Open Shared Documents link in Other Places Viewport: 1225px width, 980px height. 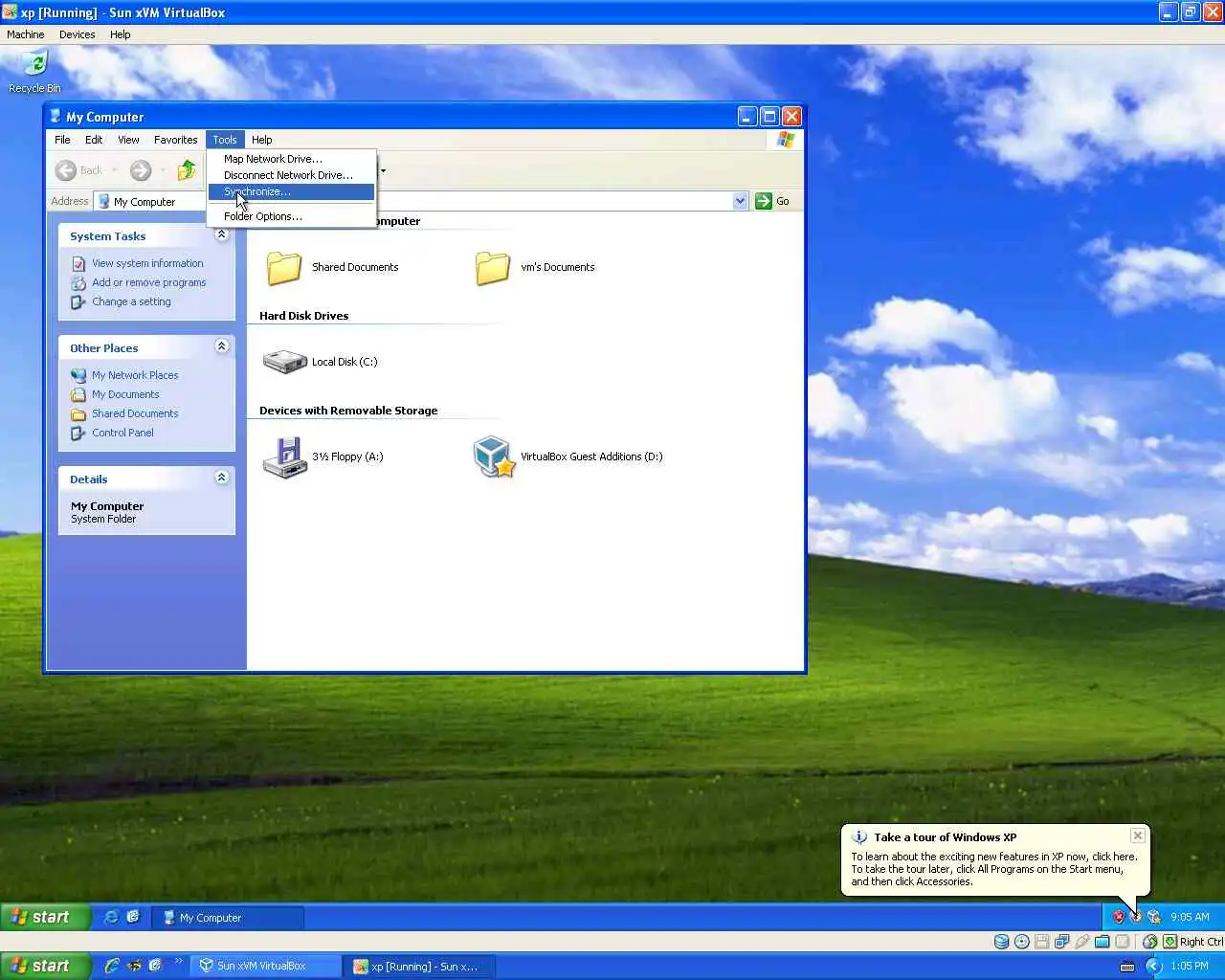coord(135,413)
